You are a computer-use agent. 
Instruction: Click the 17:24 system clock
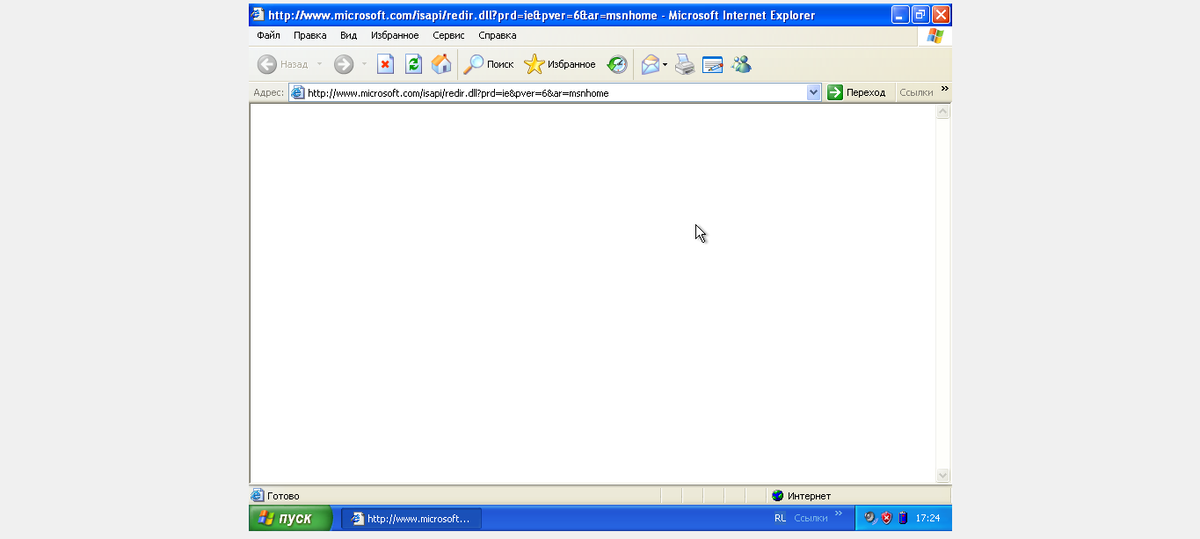pyautogui.click(x=928, y=518)
